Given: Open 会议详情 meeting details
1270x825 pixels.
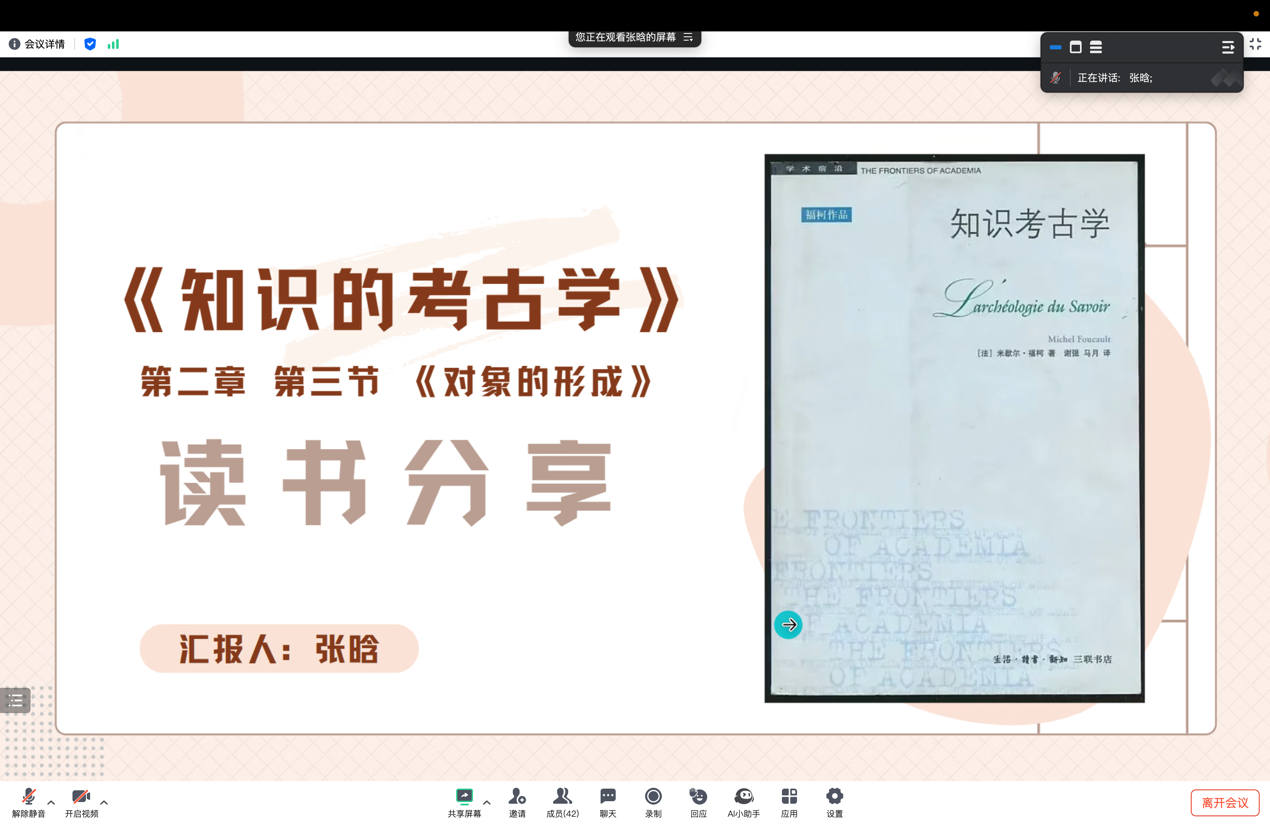Looking at the screenshot, I should [37, 44].
